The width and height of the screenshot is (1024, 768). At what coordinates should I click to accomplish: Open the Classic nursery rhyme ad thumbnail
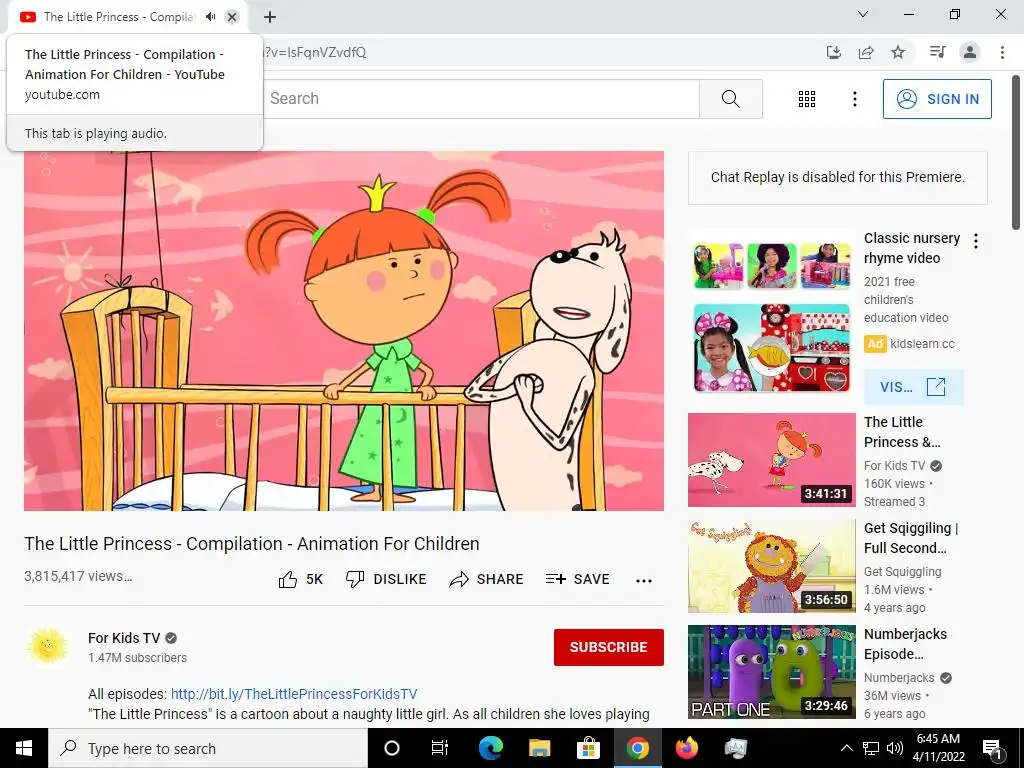[772, 317]
